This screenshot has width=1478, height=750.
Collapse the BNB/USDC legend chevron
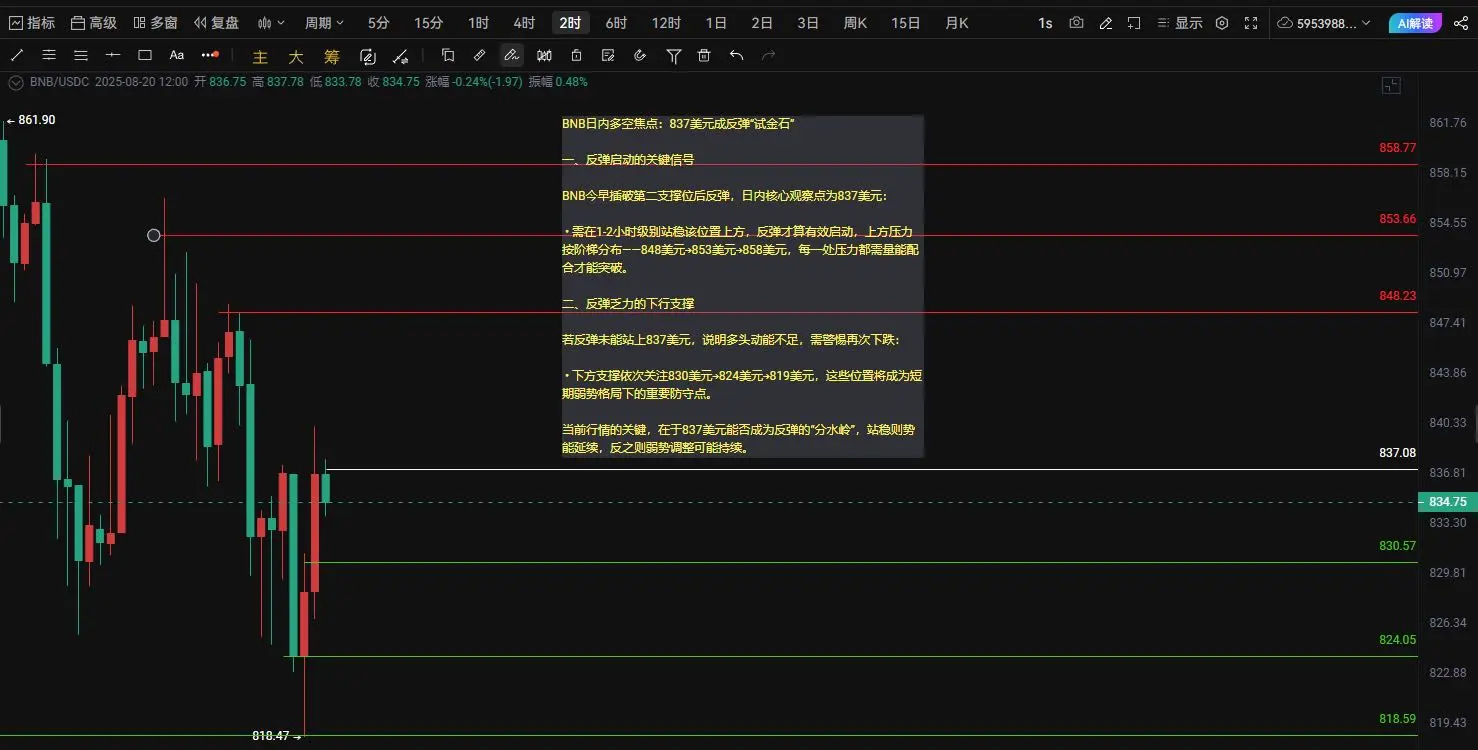coord(14,81)
